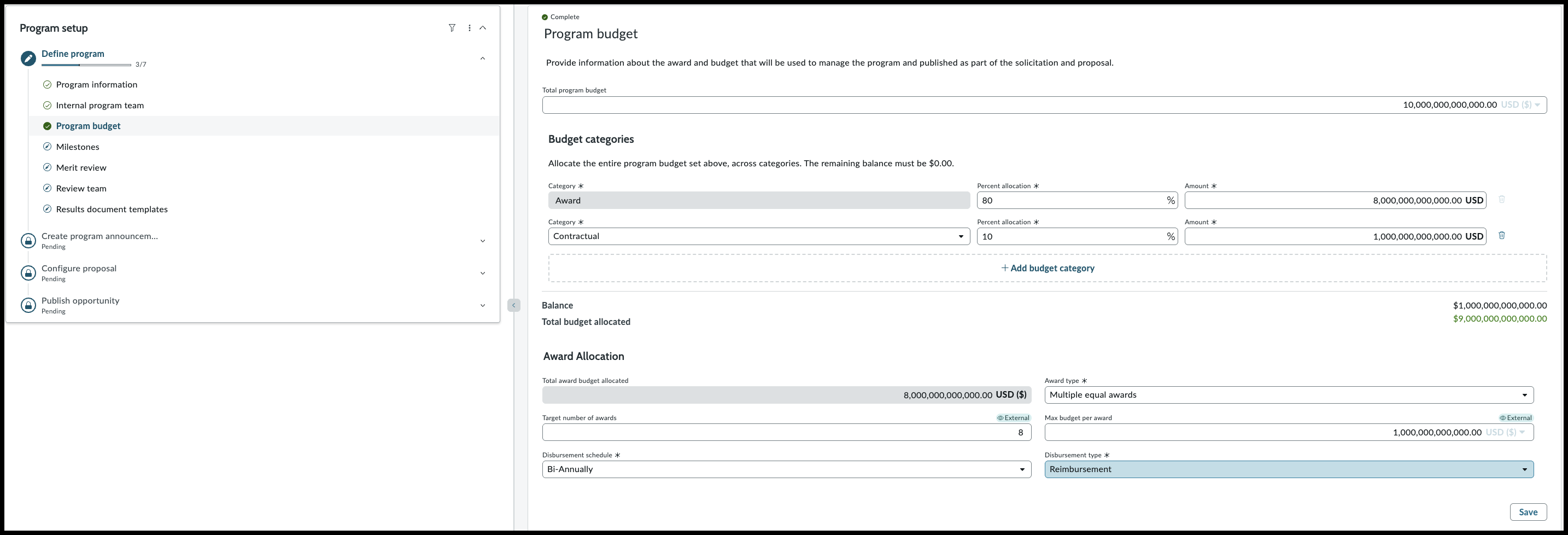Image resolution: width=1568 pixels, height=535 pixels.
Task: Click the disabled trash icon on Award row
Action: pyautogui.click(x=1502, y=199)
